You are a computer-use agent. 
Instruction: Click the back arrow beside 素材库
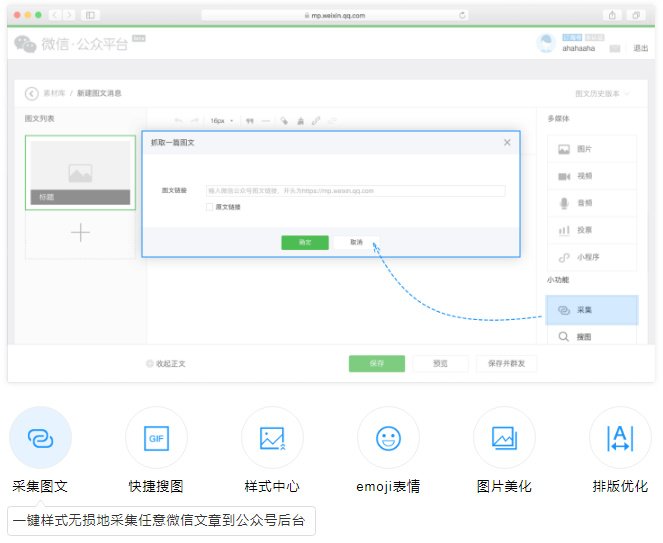[31, 93]
